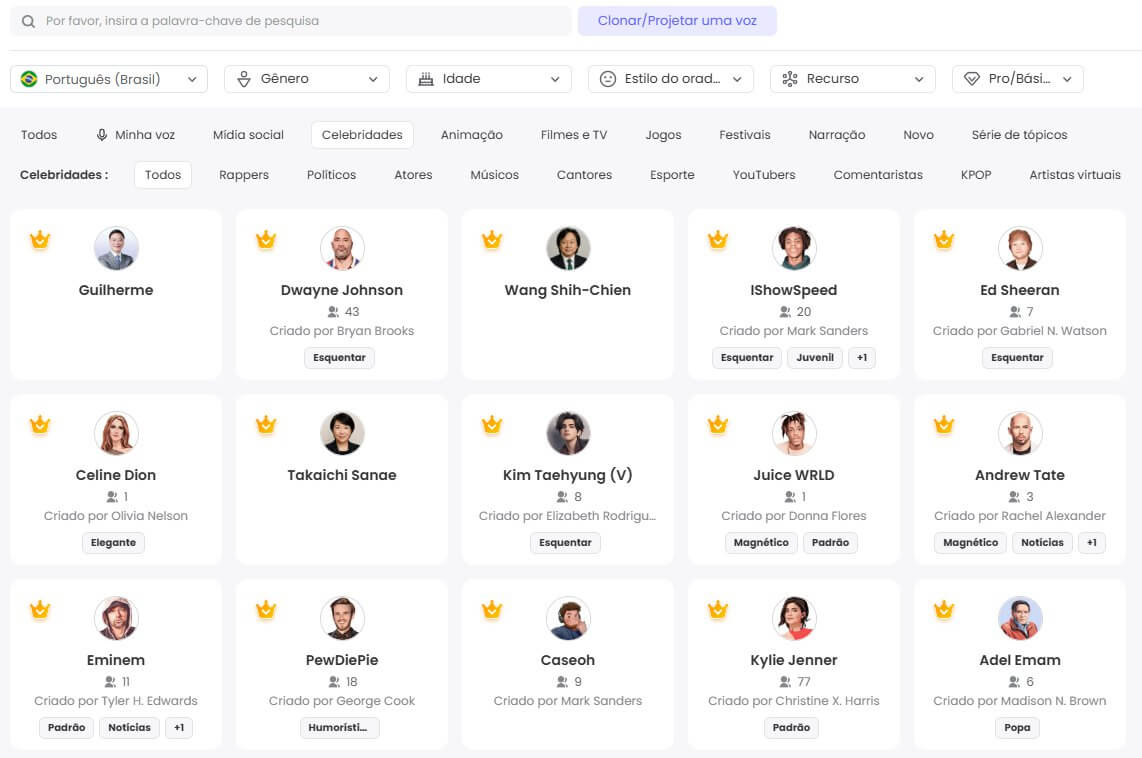
Task: Open the Idade filter dropdown
Action: (488, 79)
